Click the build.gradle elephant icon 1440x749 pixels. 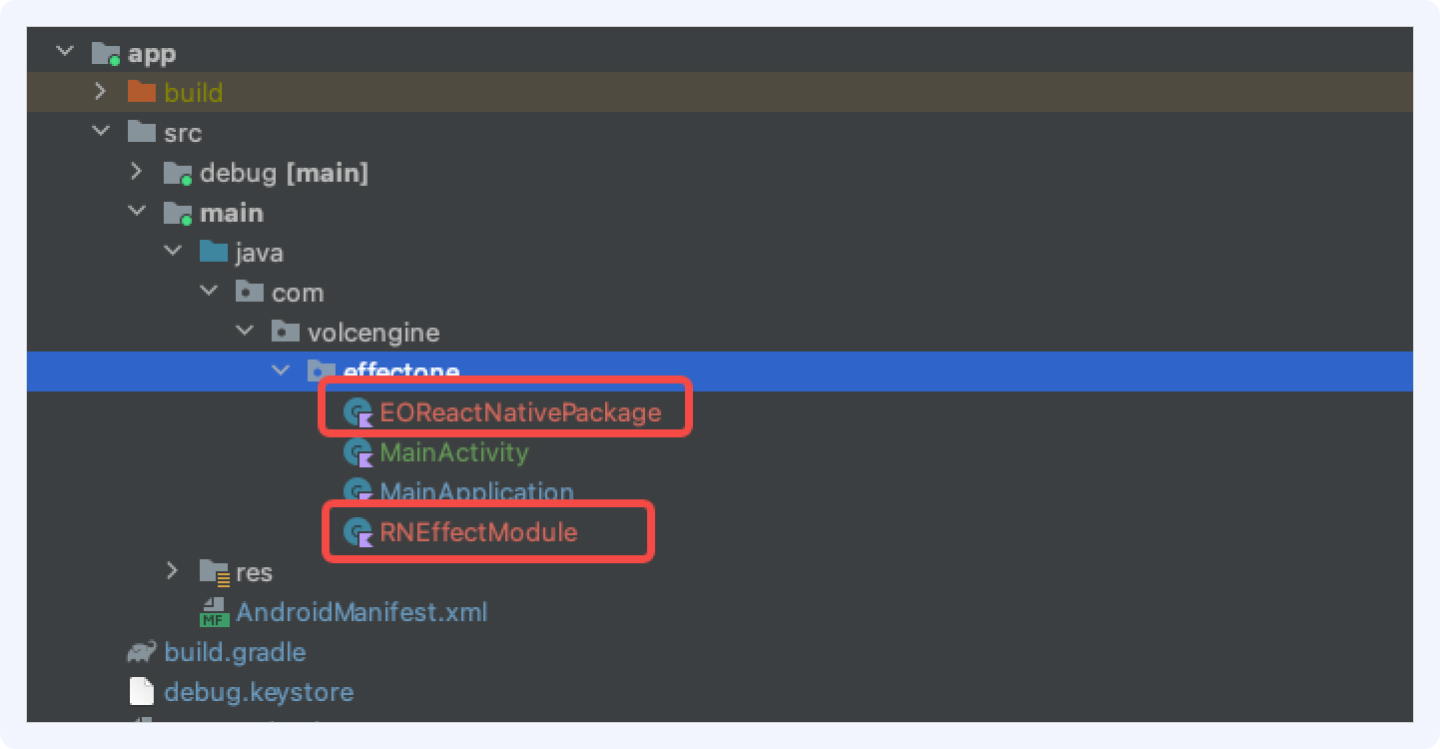point(142,652)
